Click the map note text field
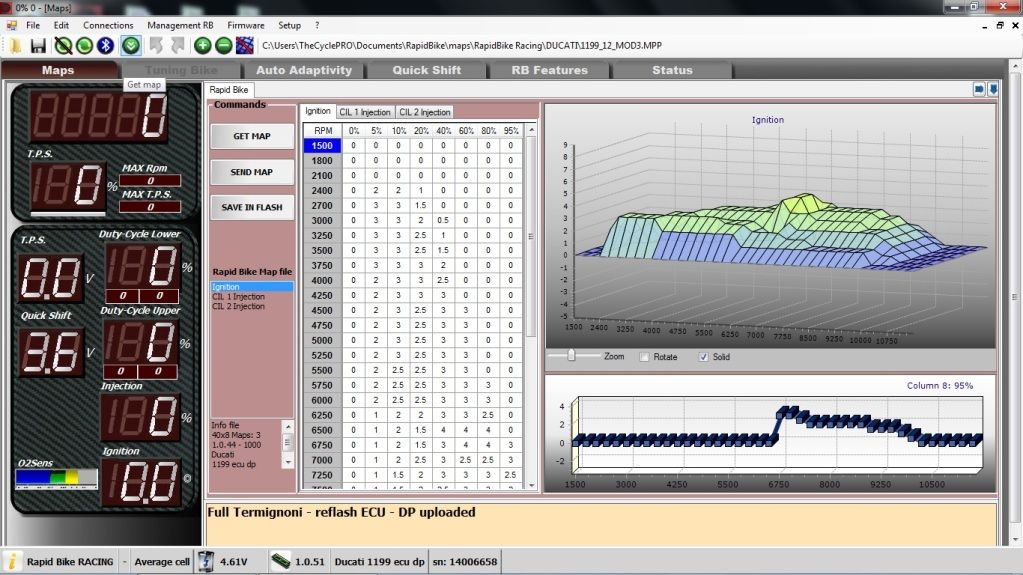1023x575 pixels. tap(601, 523)
